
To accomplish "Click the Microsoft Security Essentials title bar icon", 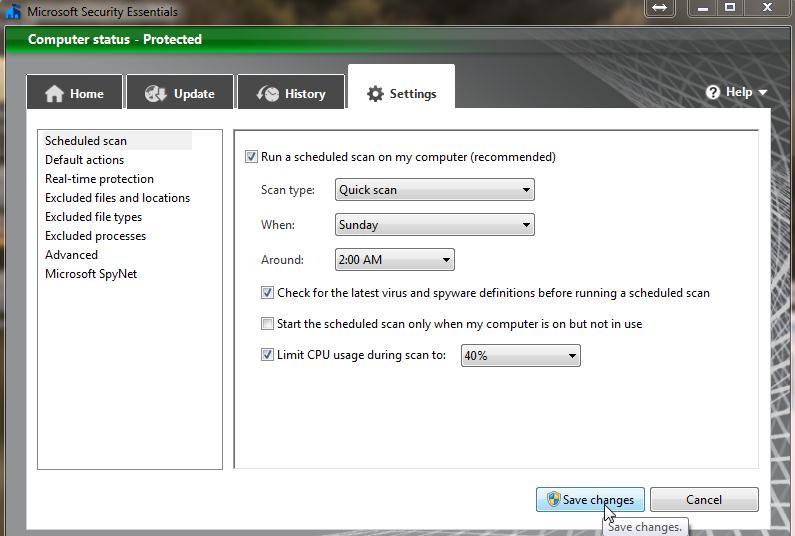I will click(x=13, y=11).
